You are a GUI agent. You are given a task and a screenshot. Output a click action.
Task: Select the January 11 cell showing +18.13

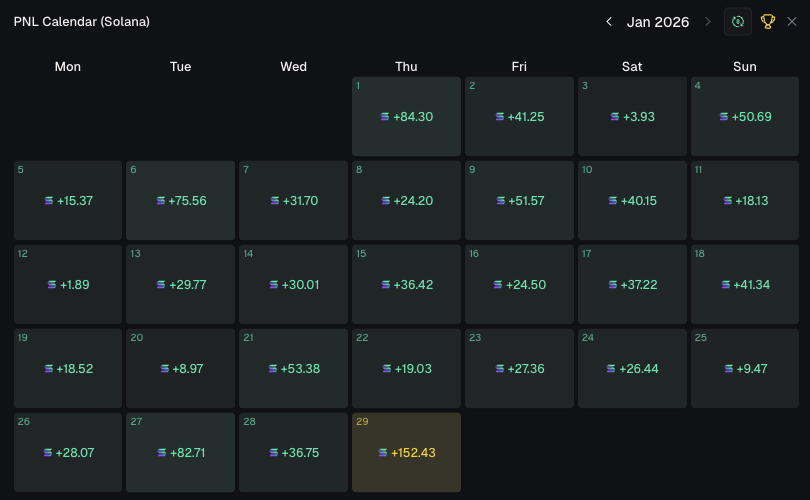tap(745, 200)
